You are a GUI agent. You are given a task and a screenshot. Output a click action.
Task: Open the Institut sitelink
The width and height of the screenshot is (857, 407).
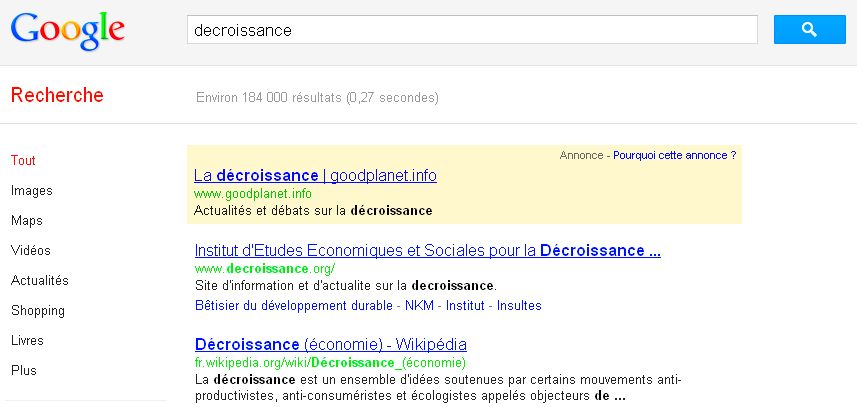(465, 305)
